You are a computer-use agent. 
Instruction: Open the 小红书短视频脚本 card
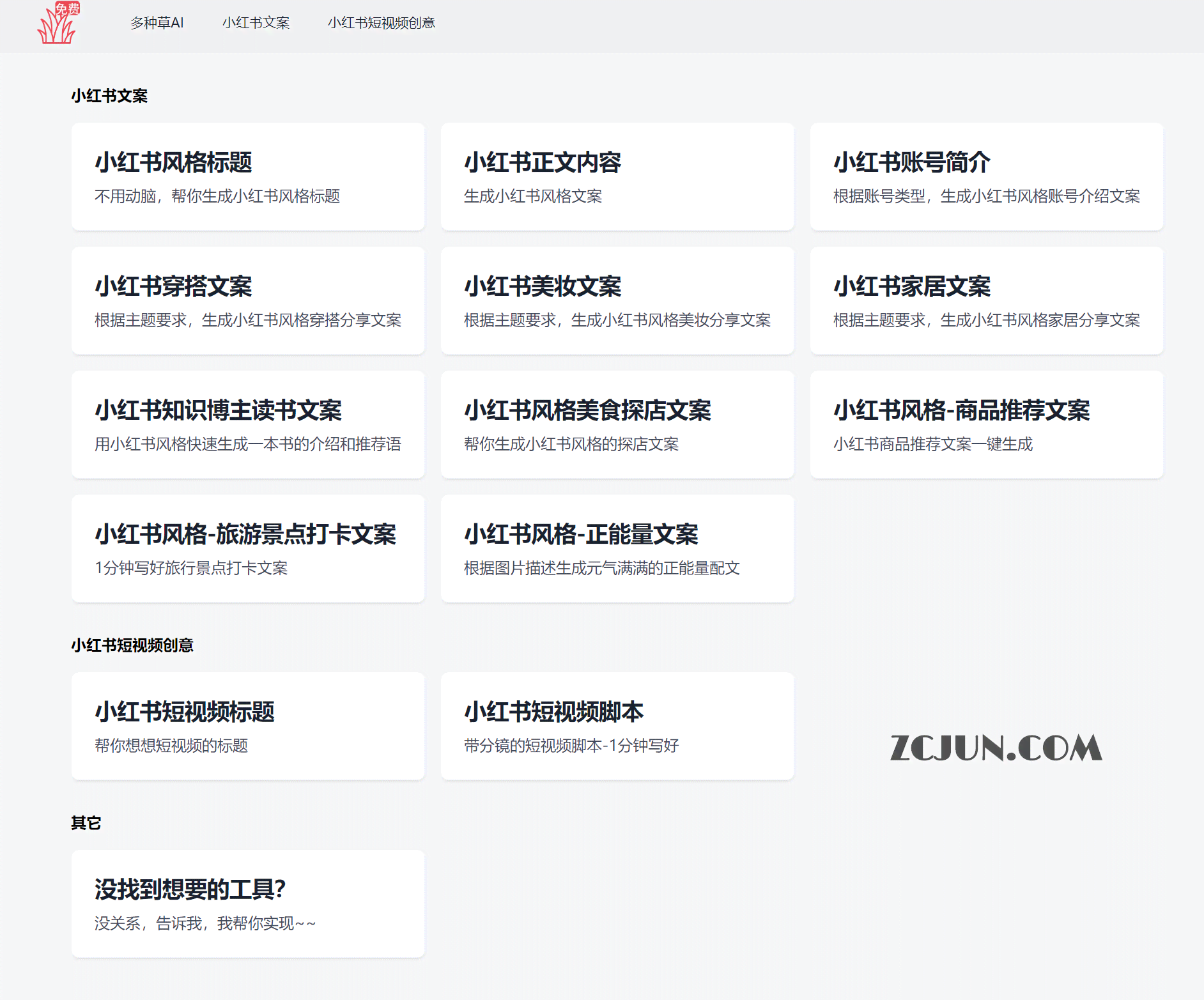click(617, 726)
